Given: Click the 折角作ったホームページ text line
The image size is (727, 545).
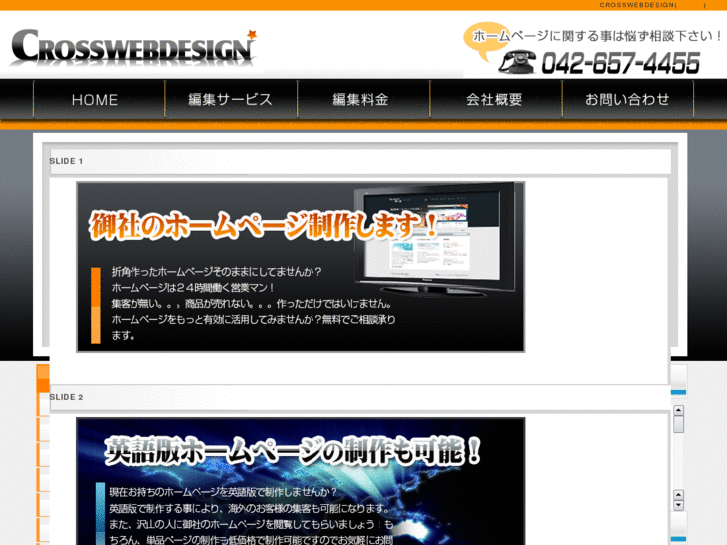Looking at the screenshot, I should 217,272.
